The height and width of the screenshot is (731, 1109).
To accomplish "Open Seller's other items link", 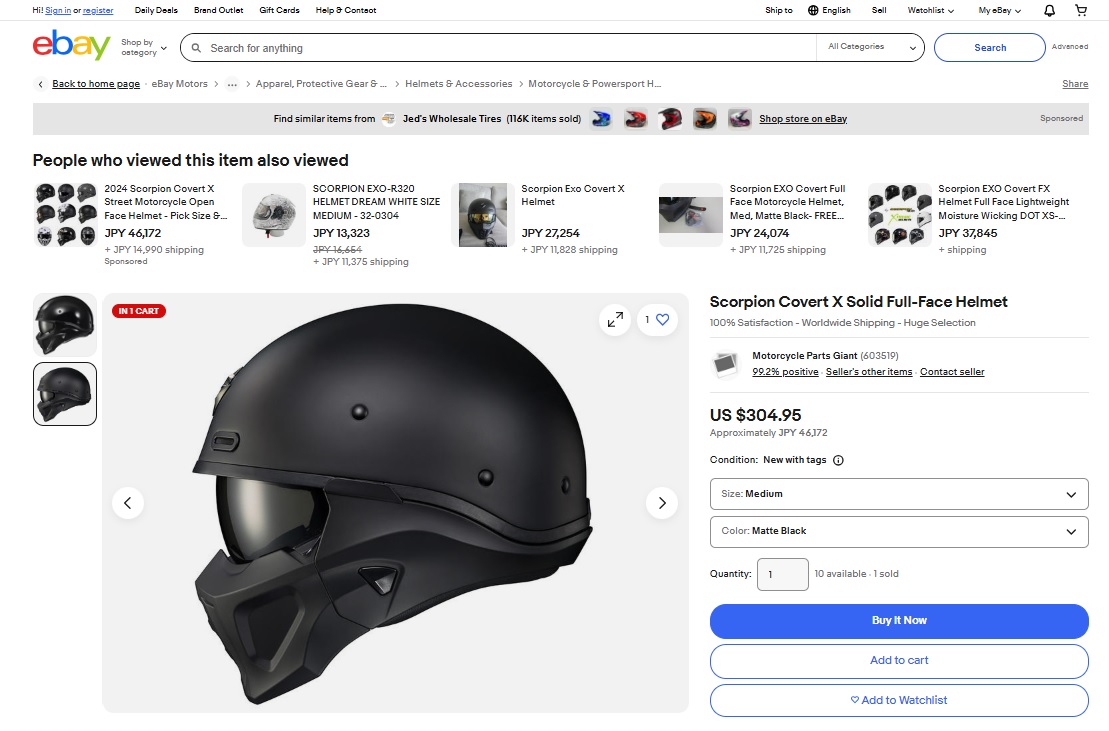I will pos(869,372).
